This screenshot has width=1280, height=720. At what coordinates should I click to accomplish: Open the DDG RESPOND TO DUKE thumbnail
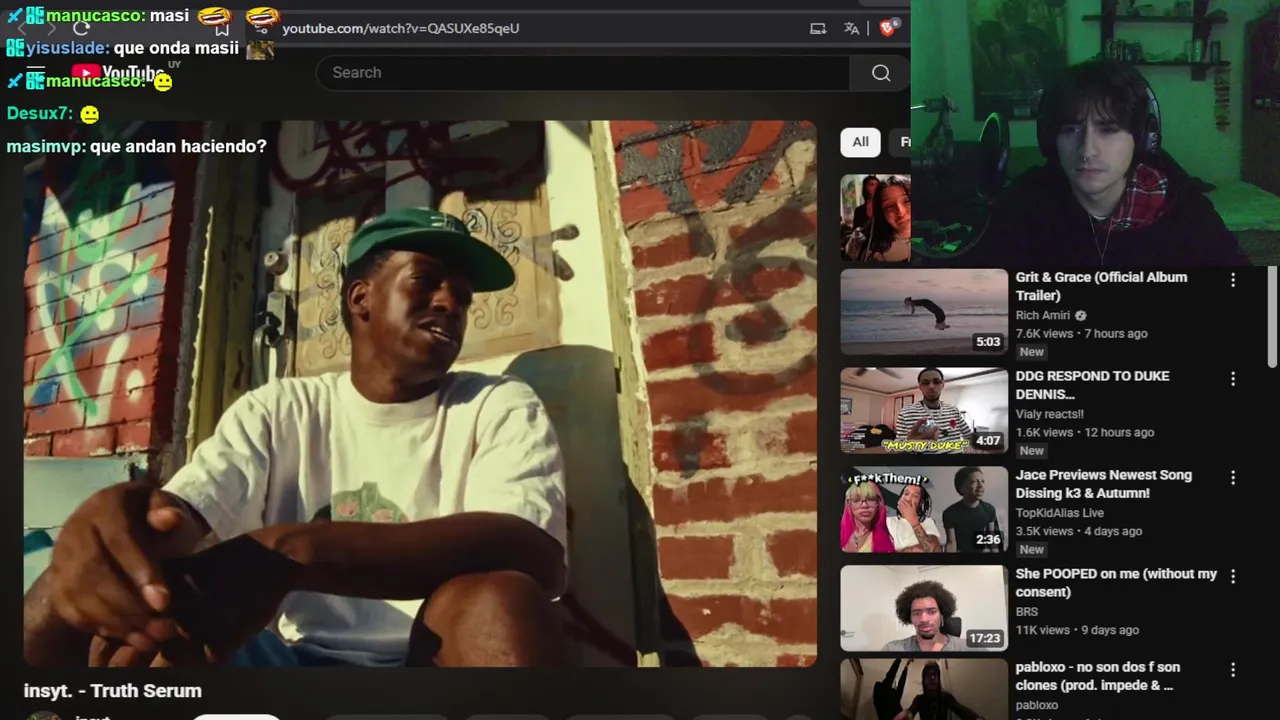click(x=924, y=411)
